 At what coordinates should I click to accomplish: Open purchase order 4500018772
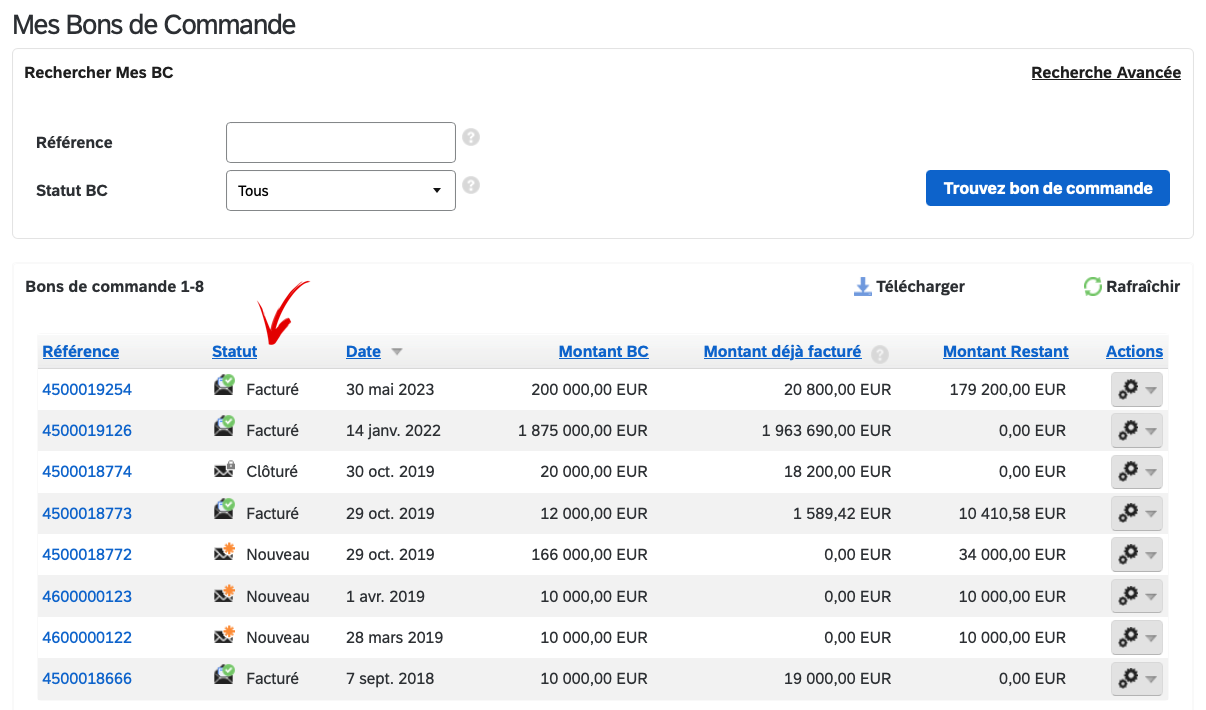87,554
